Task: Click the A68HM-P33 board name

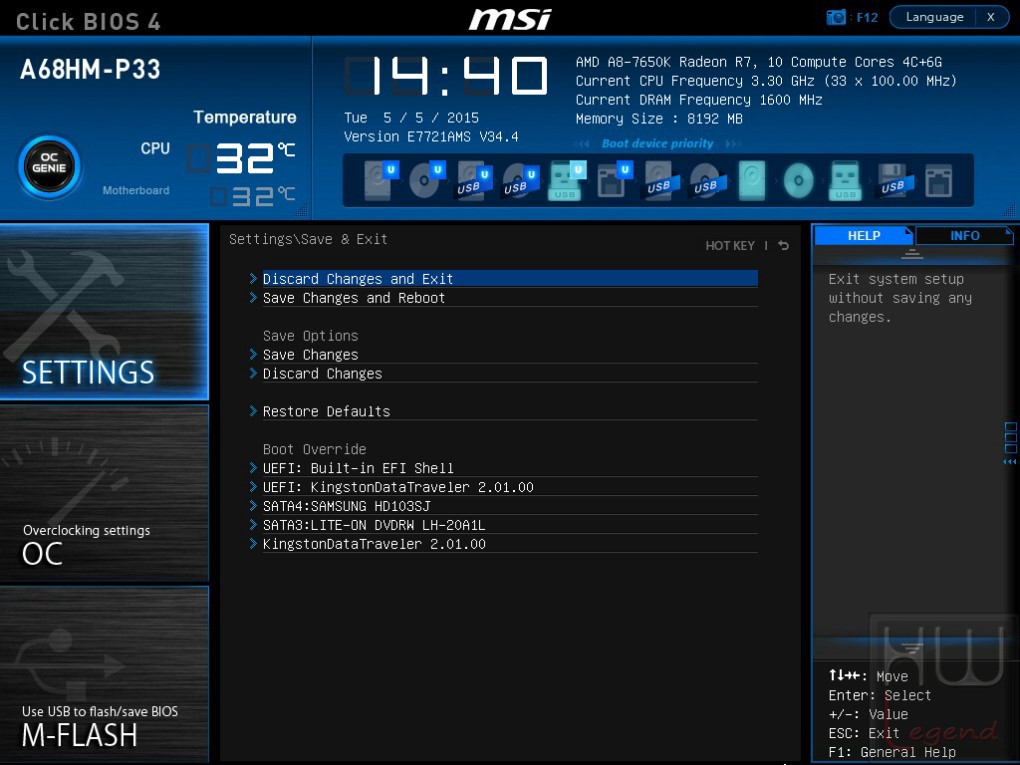Action: point(90,70)
